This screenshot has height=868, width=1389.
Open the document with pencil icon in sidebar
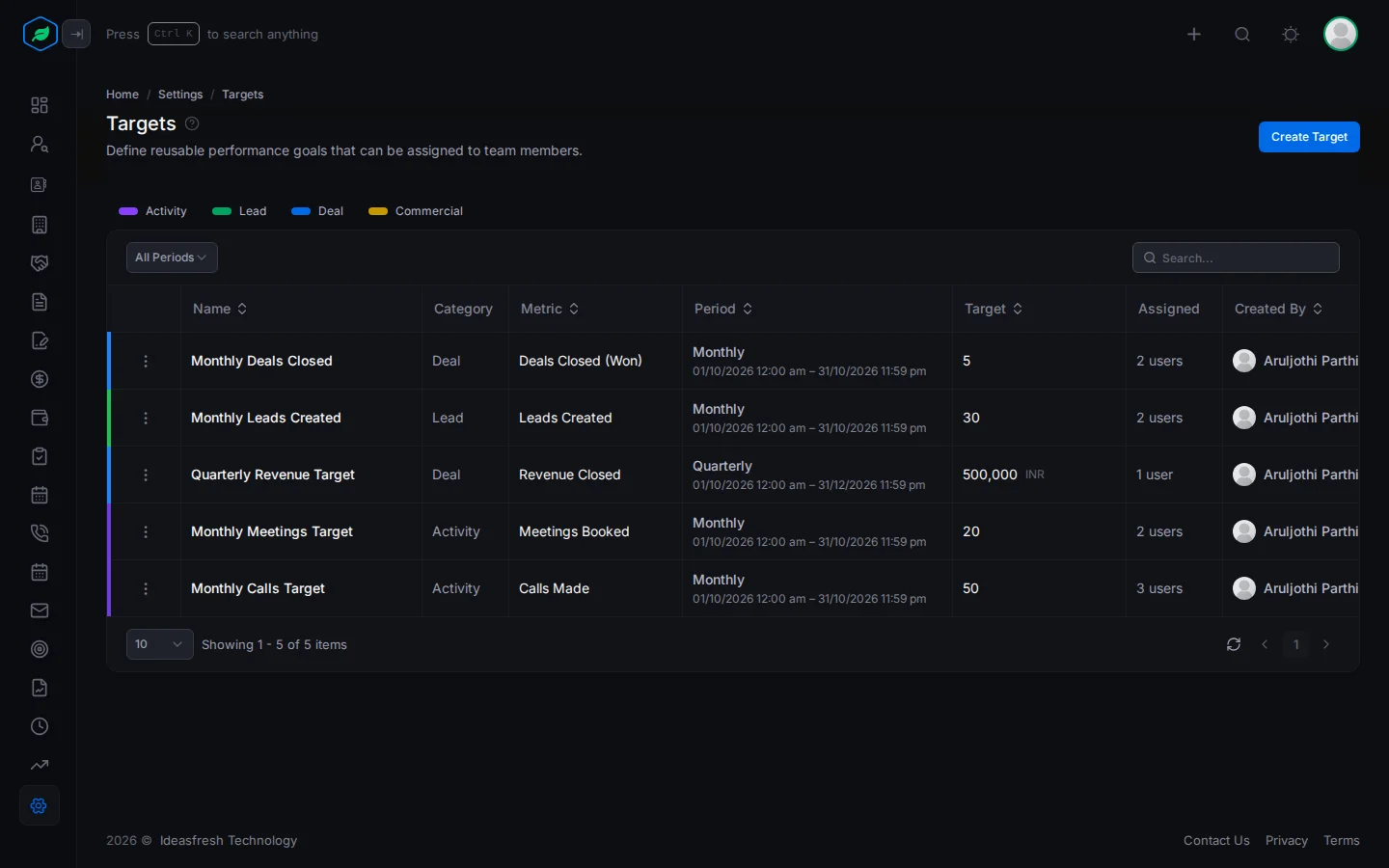(x=40, y=340)
